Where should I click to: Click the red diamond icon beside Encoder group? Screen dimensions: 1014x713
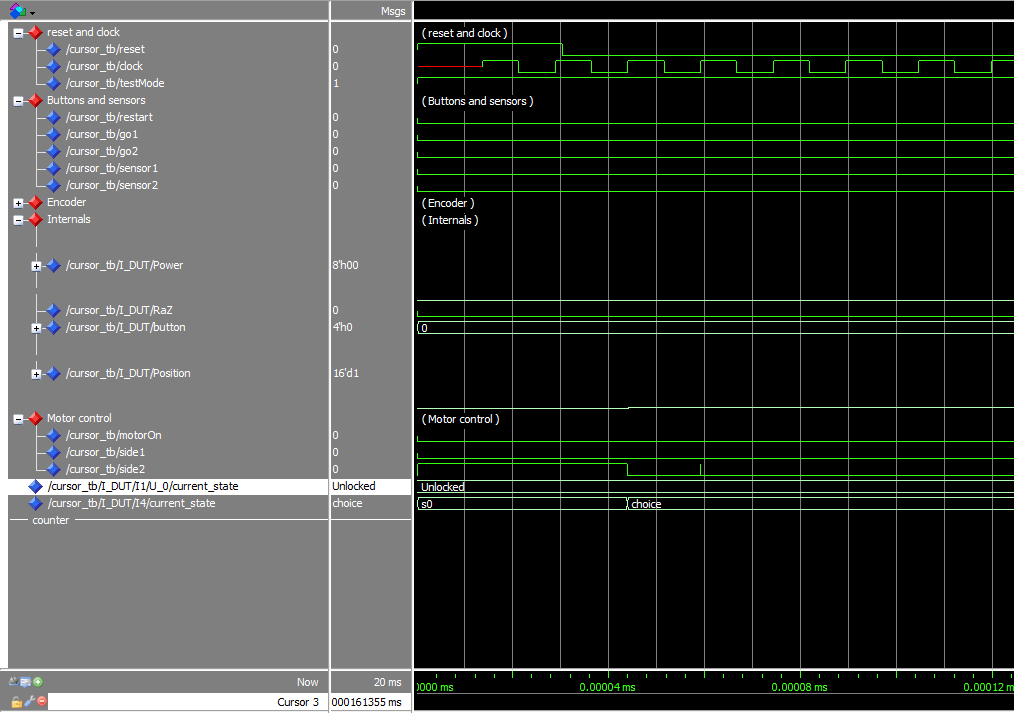pos(35,203)
